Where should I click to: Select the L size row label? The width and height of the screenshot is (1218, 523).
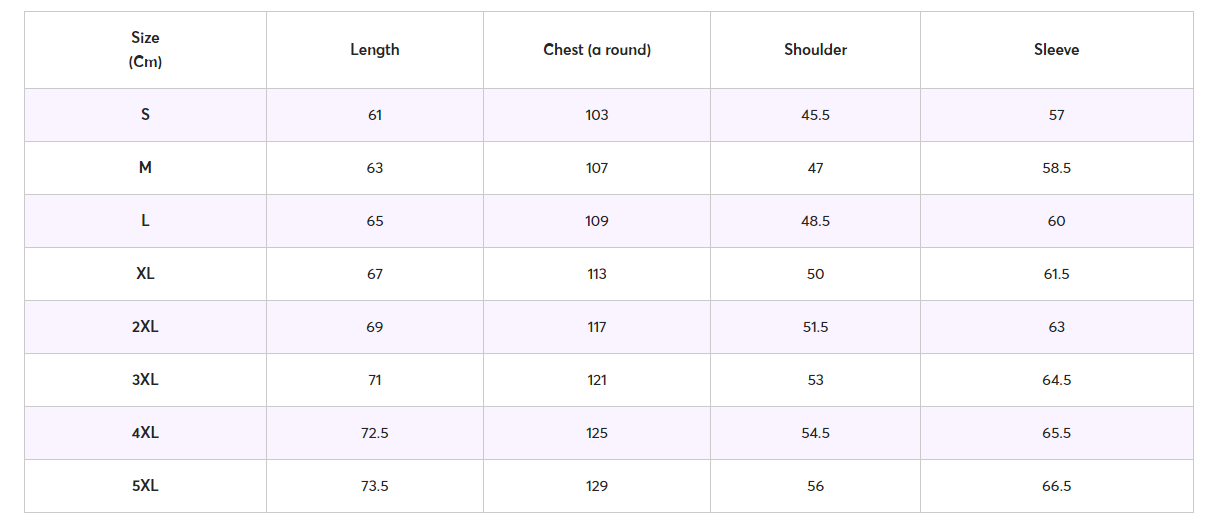pos(145,220)
